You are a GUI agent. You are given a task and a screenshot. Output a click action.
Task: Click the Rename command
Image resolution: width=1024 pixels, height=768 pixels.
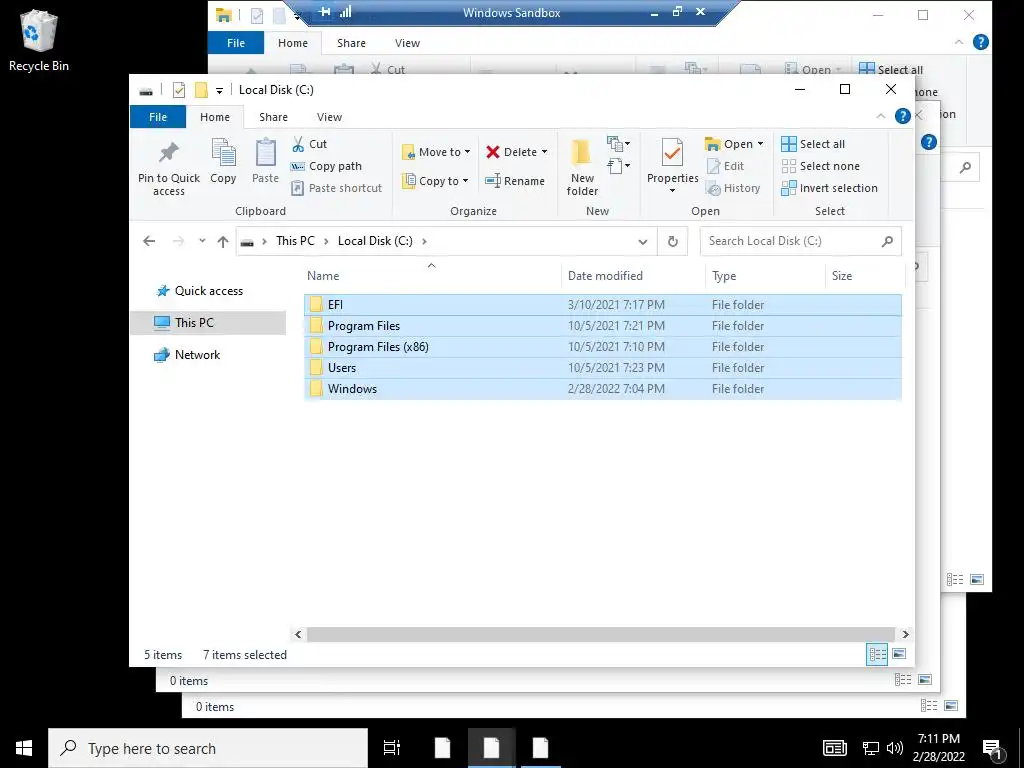[x=515, y=181]
